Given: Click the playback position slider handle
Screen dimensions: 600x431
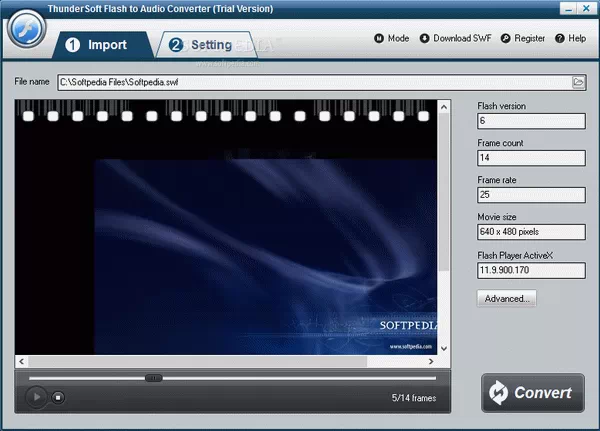Looking at the screenshot, I should click(x=153, y=378).
